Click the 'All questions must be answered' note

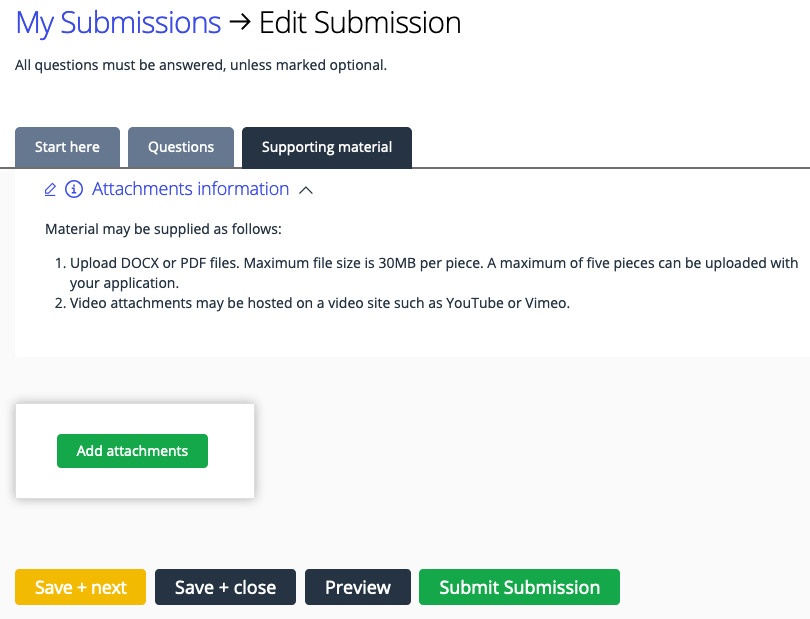(x=200, y=65)
